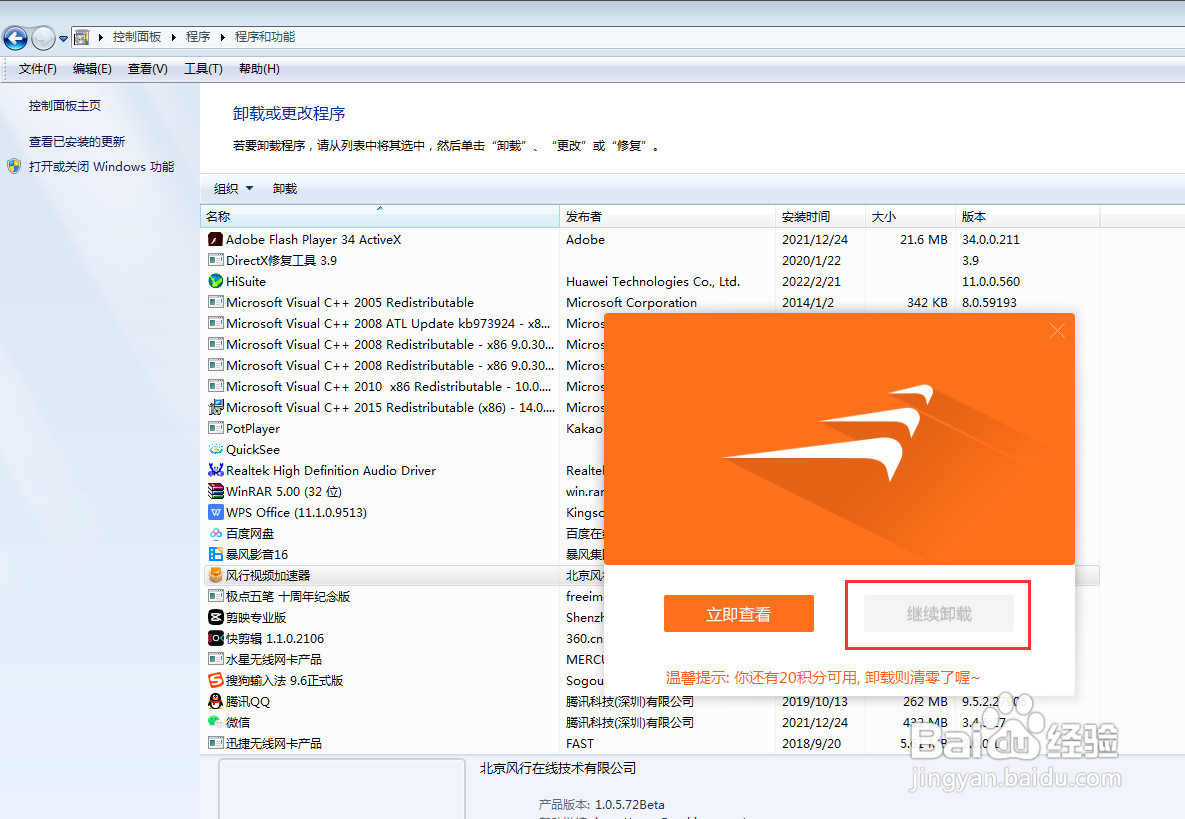Click the PotPlayer icon
The width and height of the screenshot is (1185, 819).
click(x=215, y=428)
